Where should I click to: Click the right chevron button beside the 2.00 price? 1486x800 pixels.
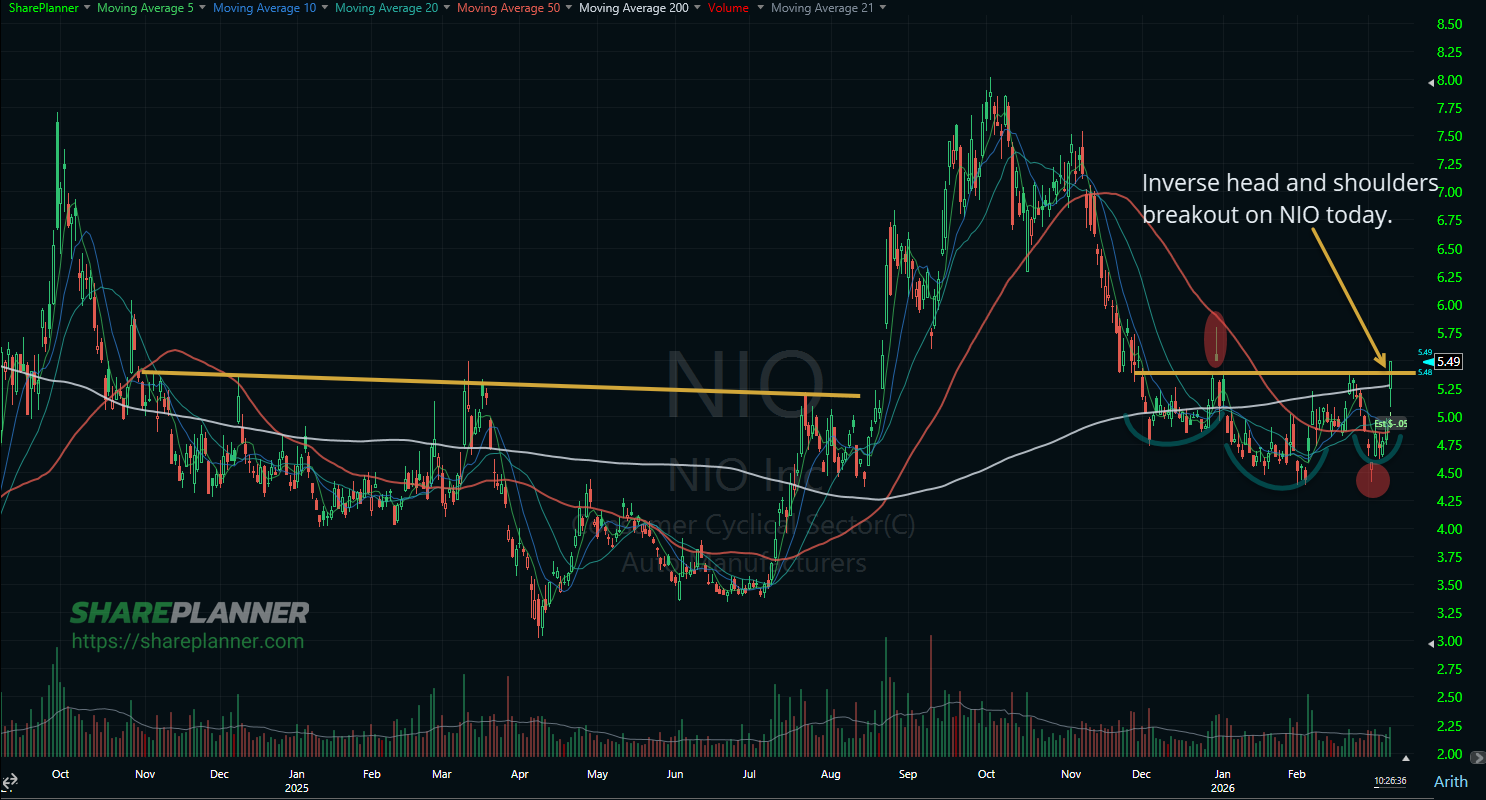1477,758
